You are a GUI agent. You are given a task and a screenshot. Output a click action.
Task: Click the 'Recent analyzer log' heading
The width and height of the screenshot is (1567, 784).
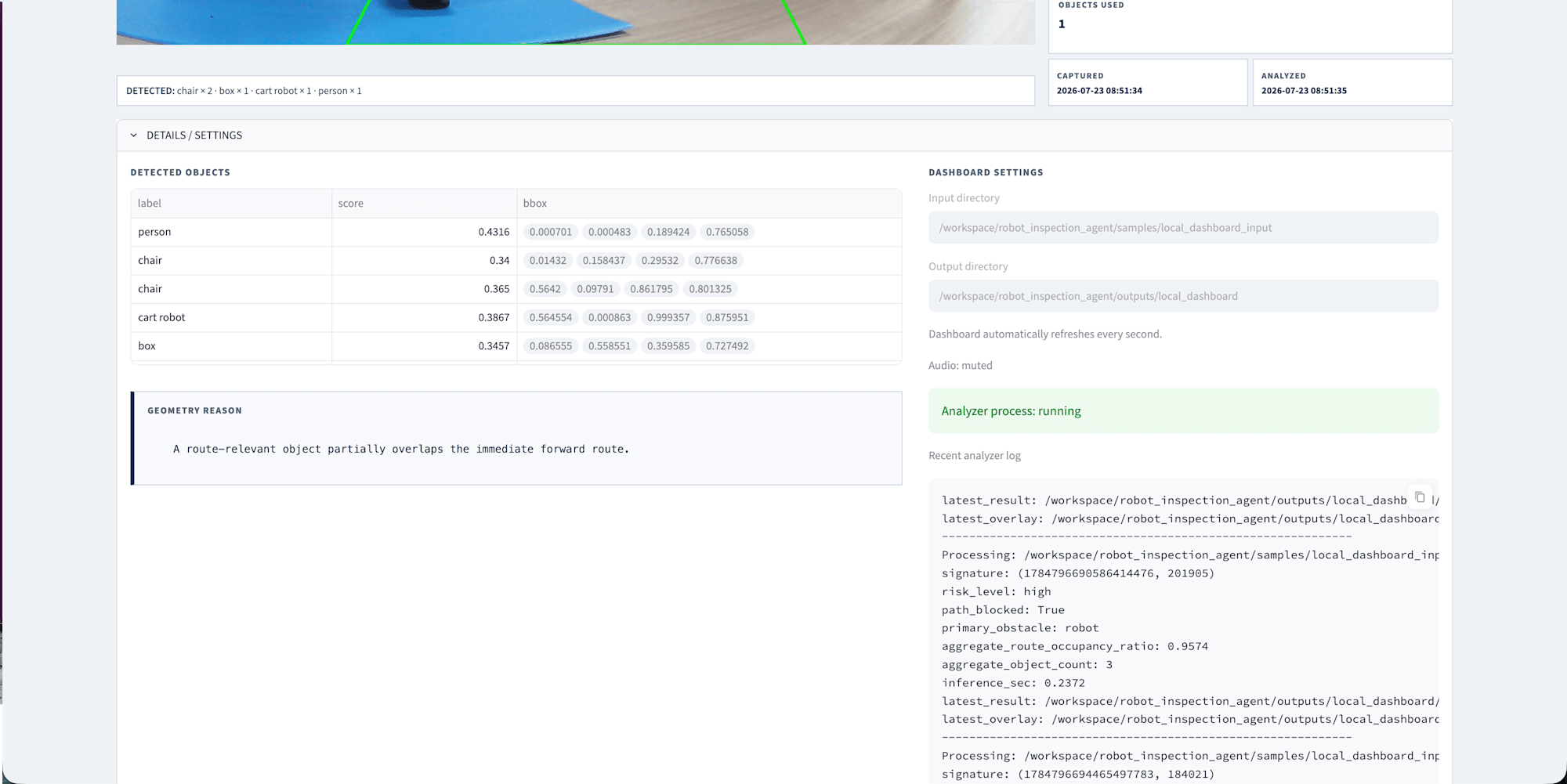tap(975, 456)
